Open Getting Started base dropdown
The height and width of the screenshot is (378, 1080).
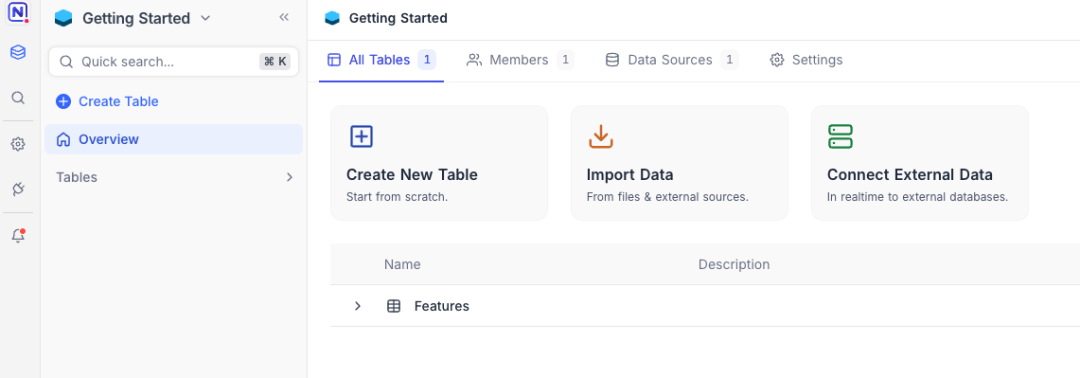click(x=133, y=19)
